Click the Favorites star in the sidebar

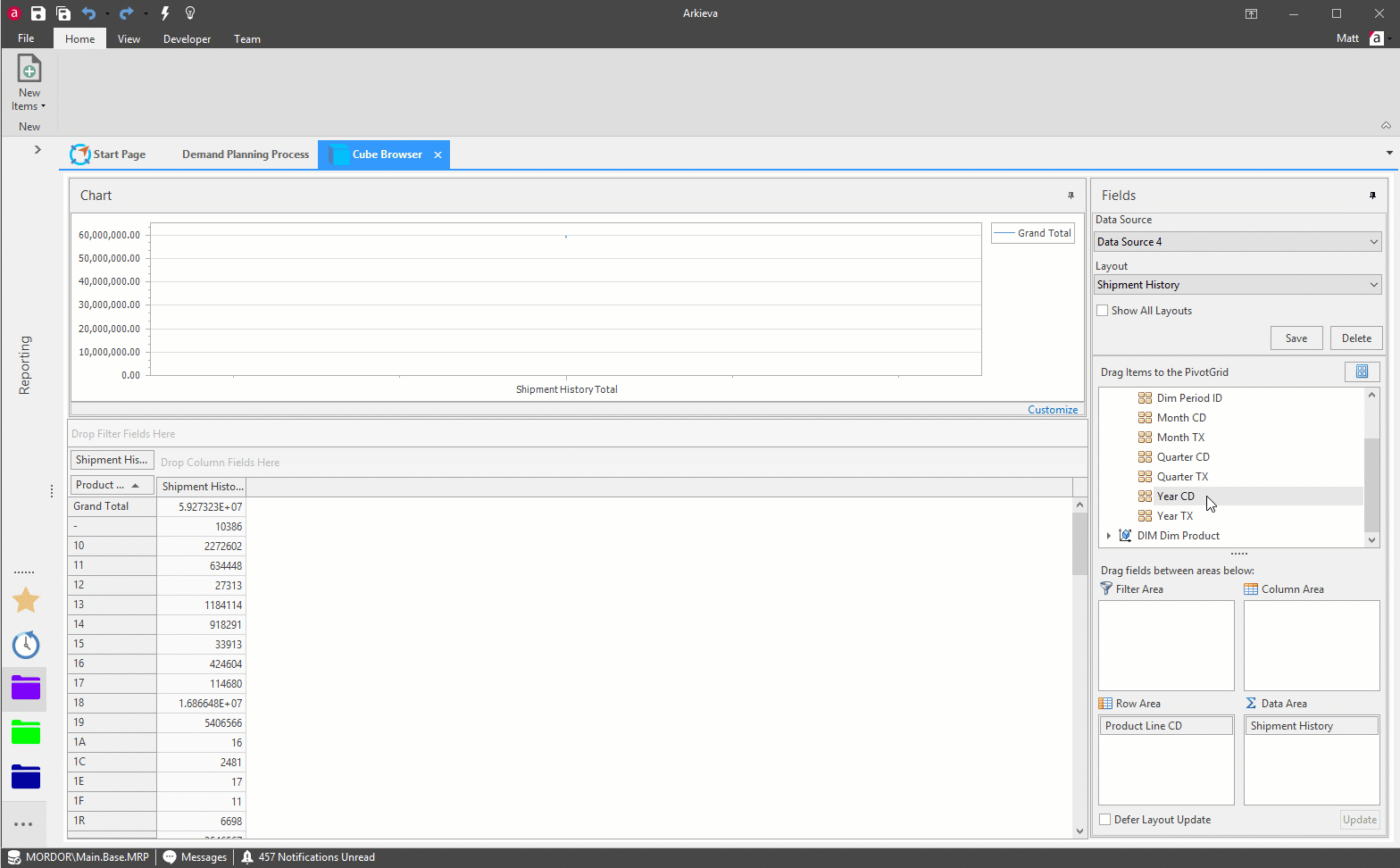26,600
